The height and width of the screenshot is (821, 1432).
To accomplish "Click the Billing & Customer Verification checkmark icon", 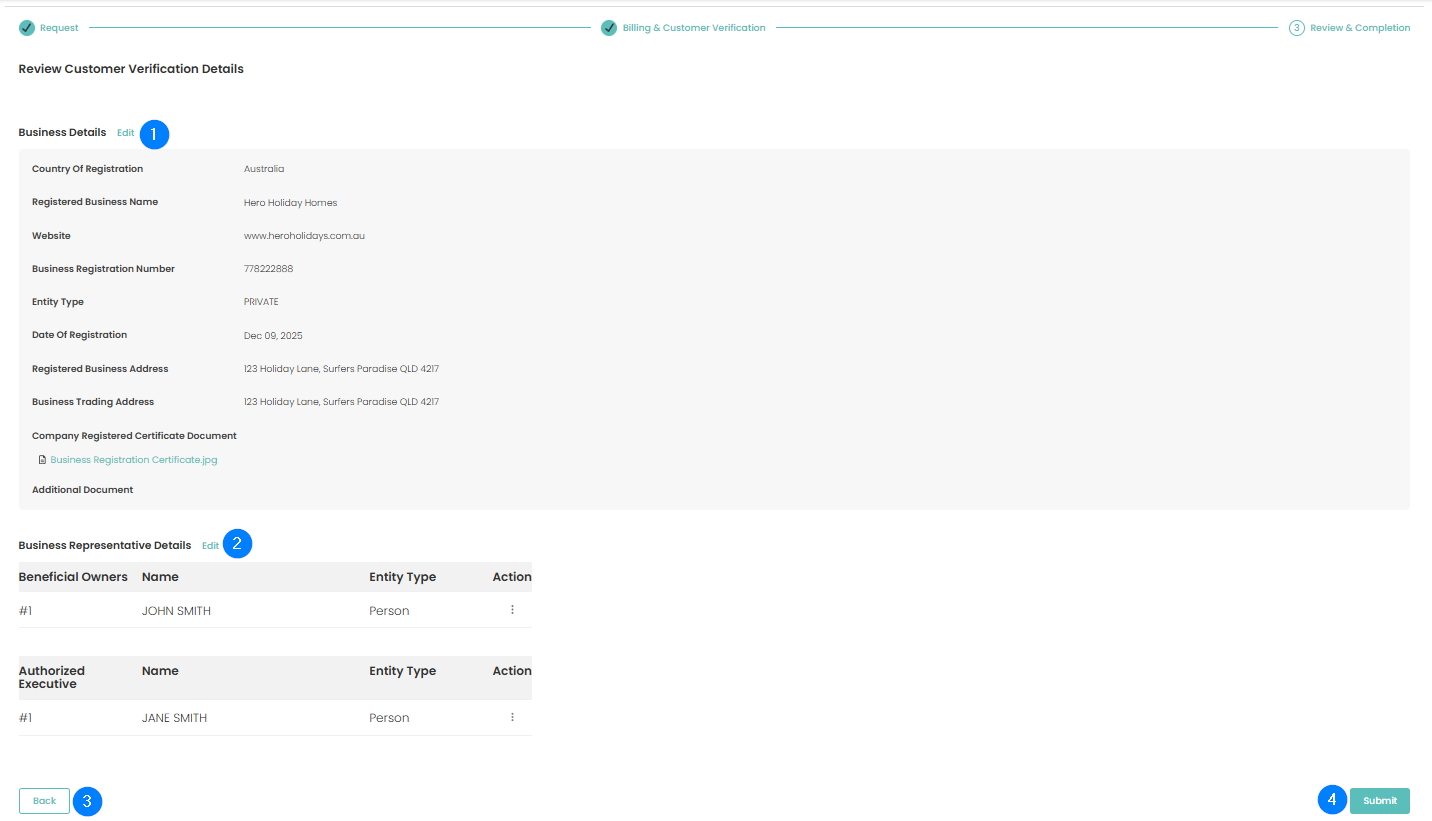I will click(x=609, y=28).
